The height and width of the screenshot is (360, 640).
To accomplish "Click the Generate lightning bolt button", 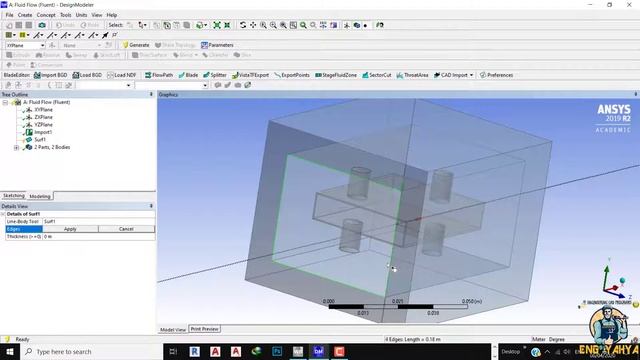I will click(136, 45).
